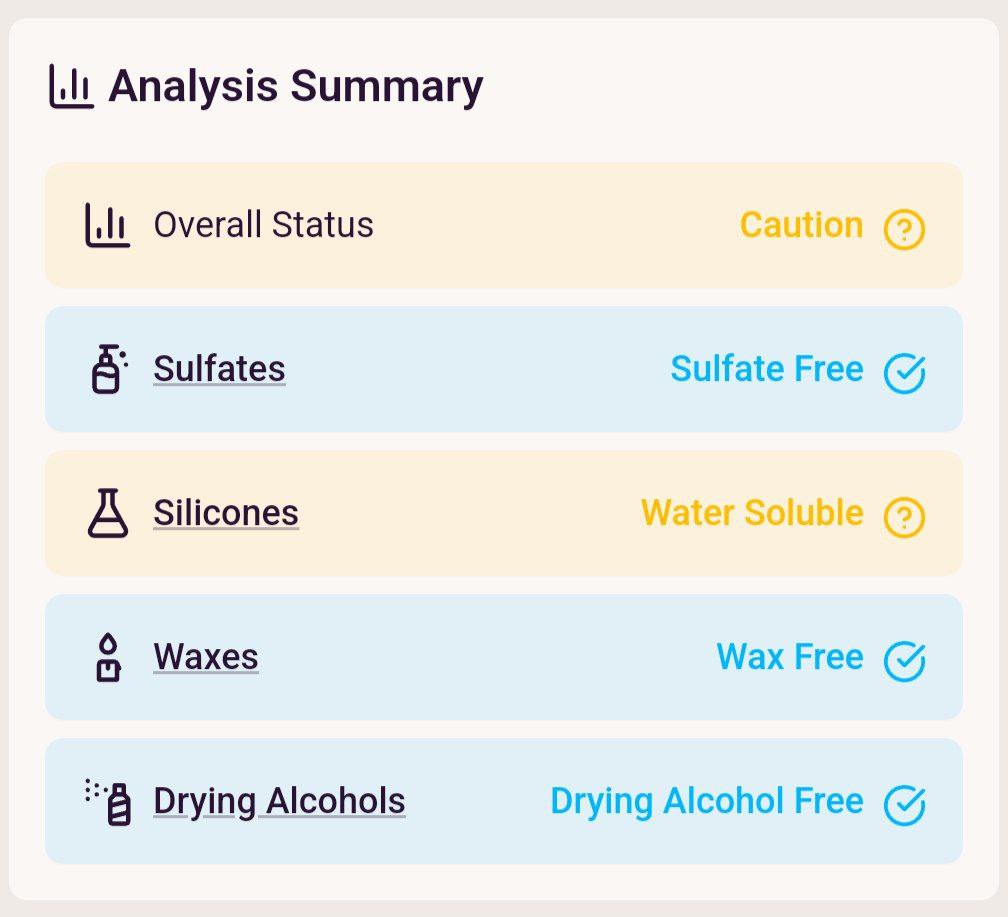1008x917 pixels.
Task: Click the checkmark beside Drying Alcohol Free
Action: [x=904, y=805]
